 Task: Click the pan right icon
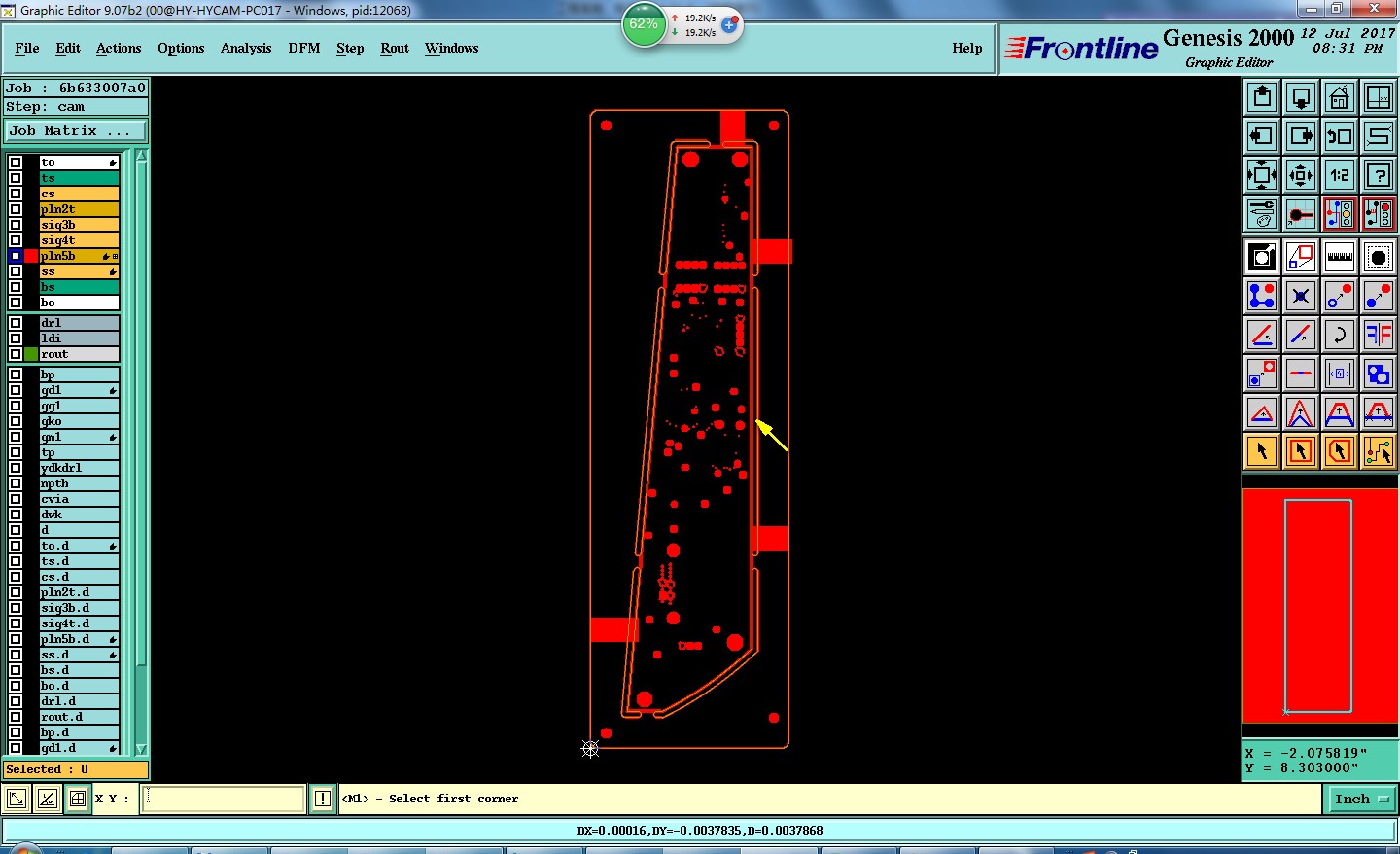tap(1301, 136)
